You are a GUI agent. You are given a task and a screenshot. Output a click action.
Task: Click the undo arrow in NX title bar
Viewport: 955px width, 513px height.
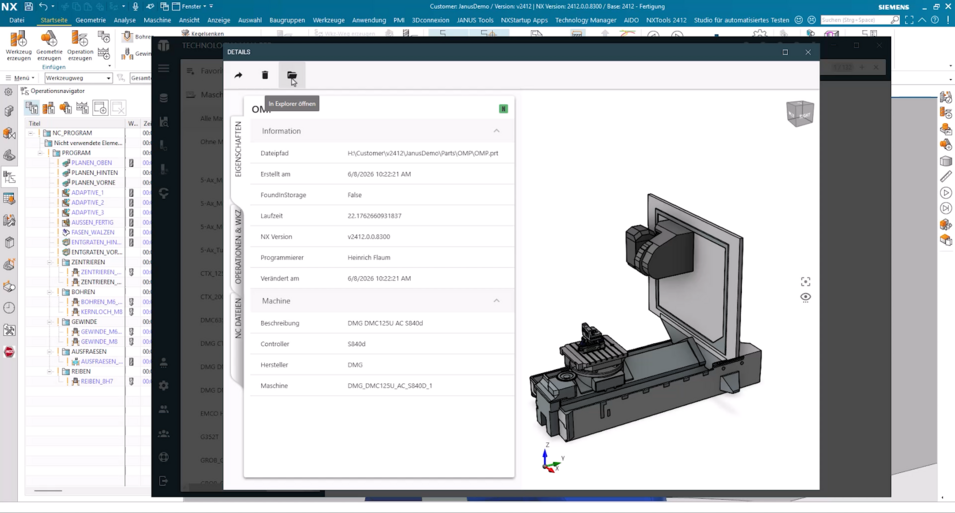43,6
